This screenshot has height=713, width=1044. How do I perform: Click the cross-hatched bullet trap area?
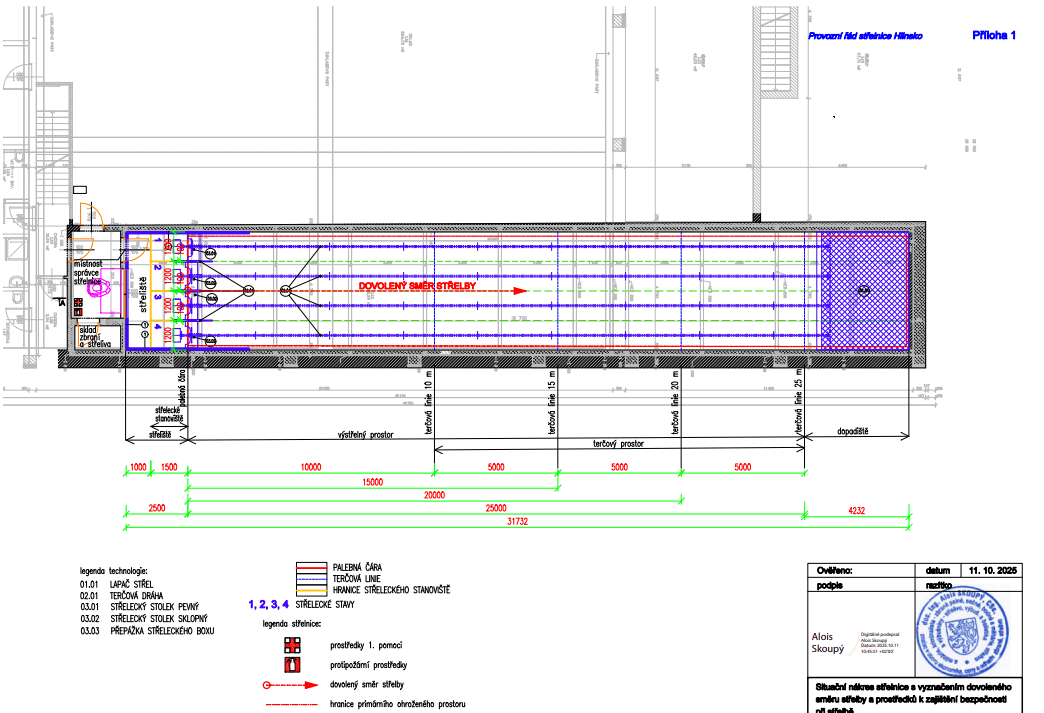coord(864,290)
